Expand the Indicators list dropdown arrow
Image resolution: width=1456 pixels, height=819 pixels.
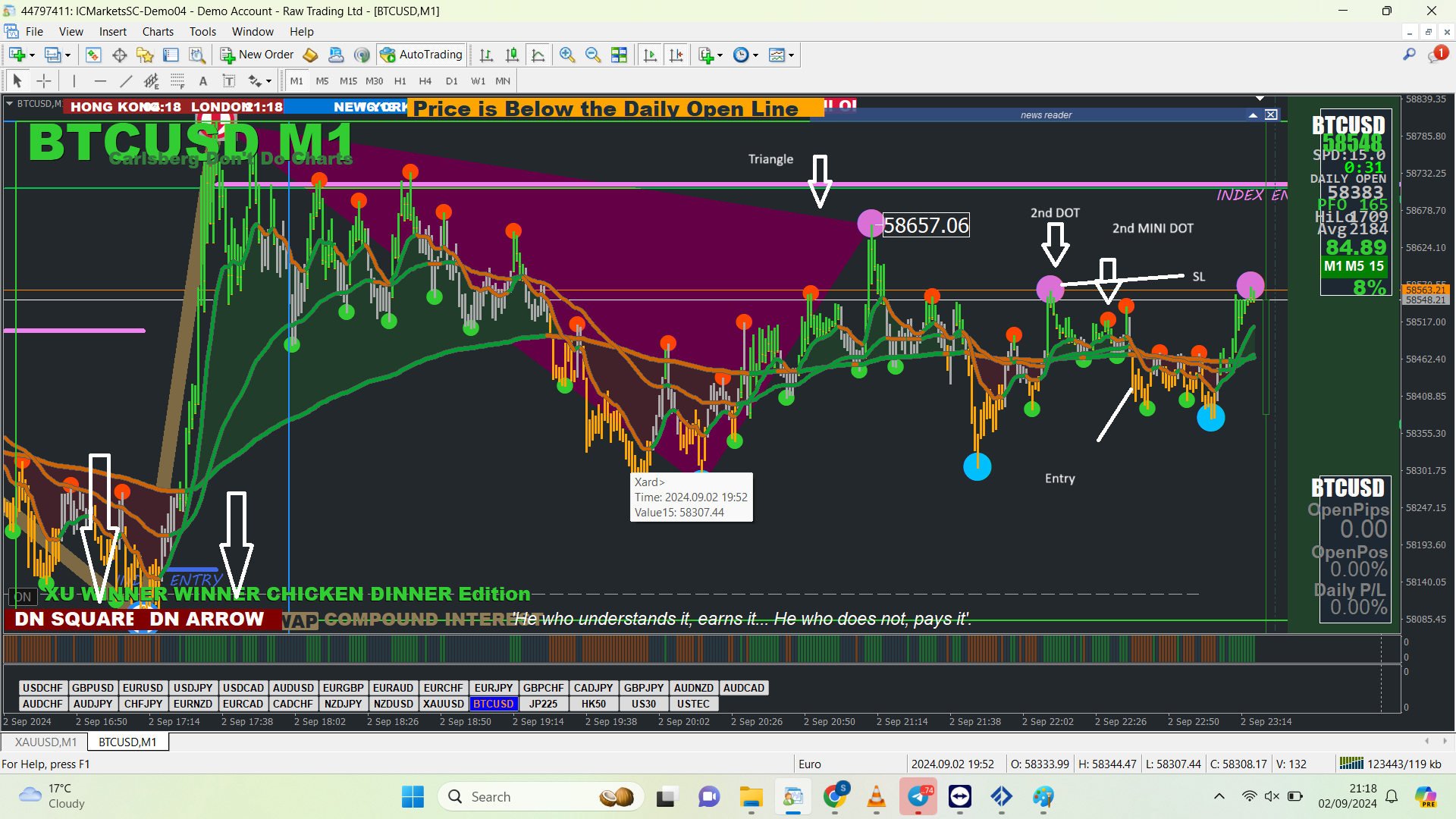(720, 55)
